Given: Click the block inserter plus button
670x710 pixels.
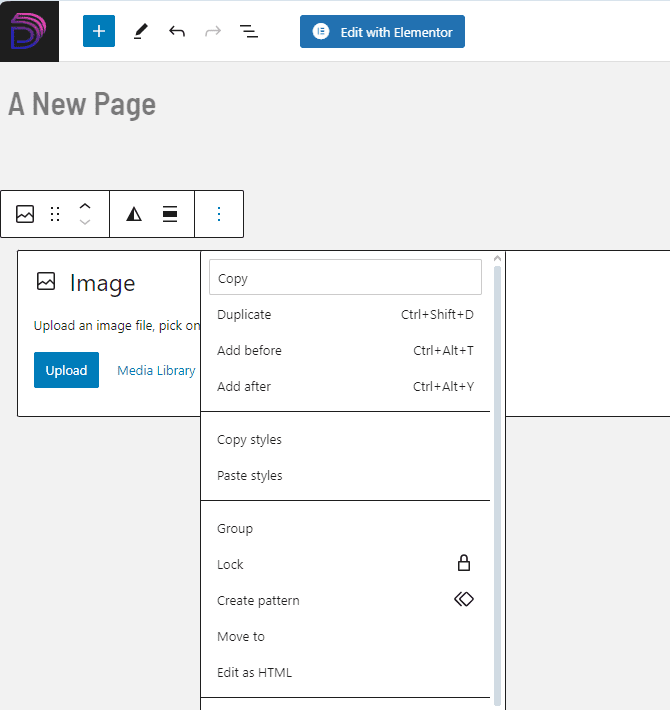Looking at the screenshot, I should (99, 31).
